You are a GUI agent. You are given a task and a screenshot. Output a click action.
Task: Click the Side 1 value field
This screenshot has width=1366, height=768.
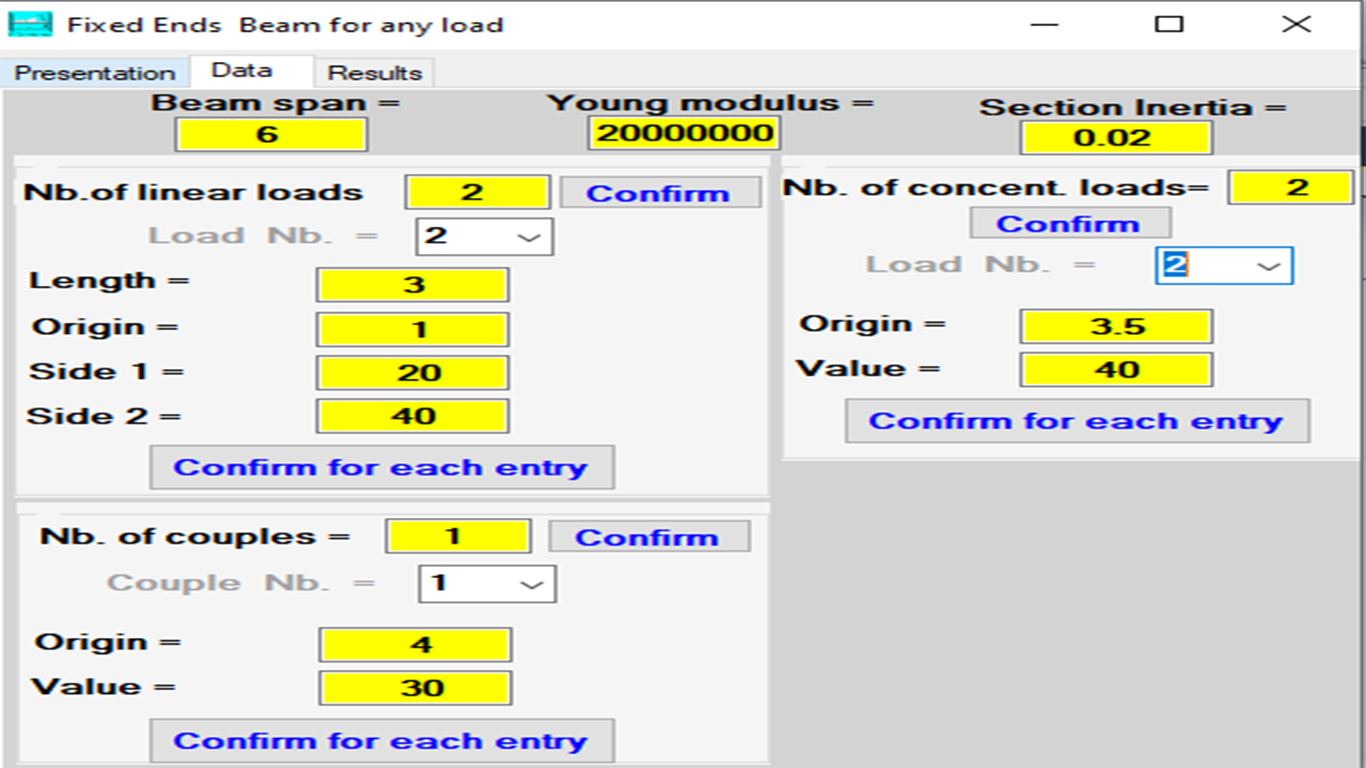tap(412, 373)
